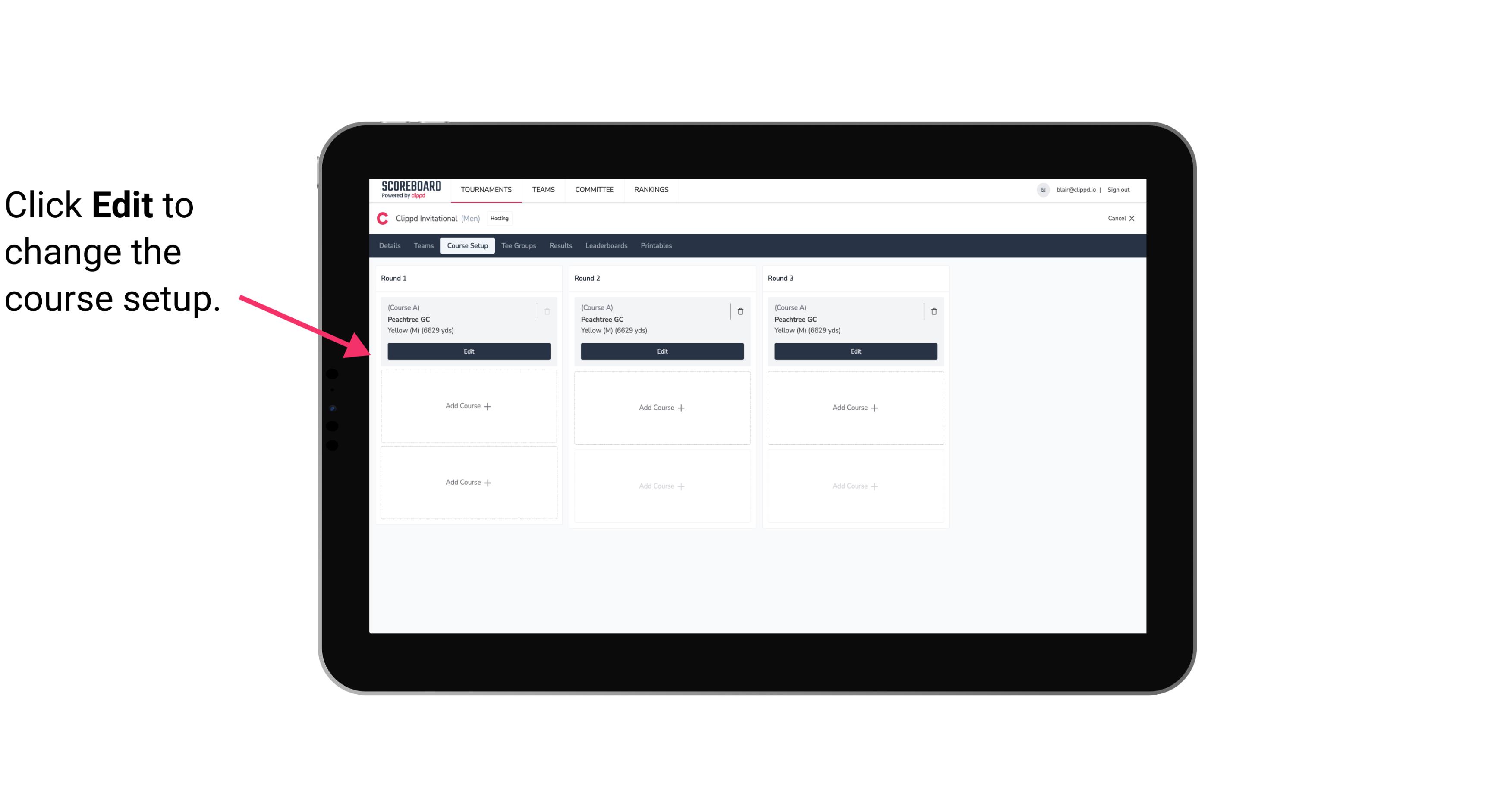This screenshot has width=1510, height=812.
Task: Open the TOURNAMENTS menu item
Action: coord(487,189)
